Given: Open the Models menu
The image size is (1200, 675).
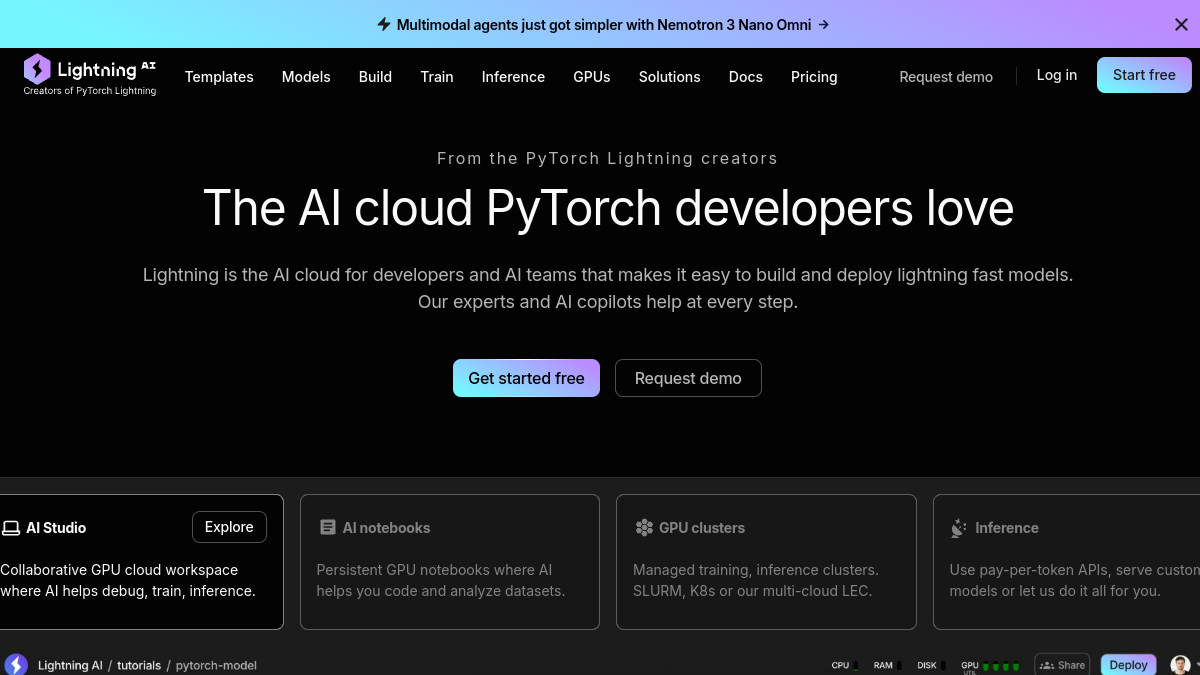Looking at the screenshot, I should tap(306, 77).
